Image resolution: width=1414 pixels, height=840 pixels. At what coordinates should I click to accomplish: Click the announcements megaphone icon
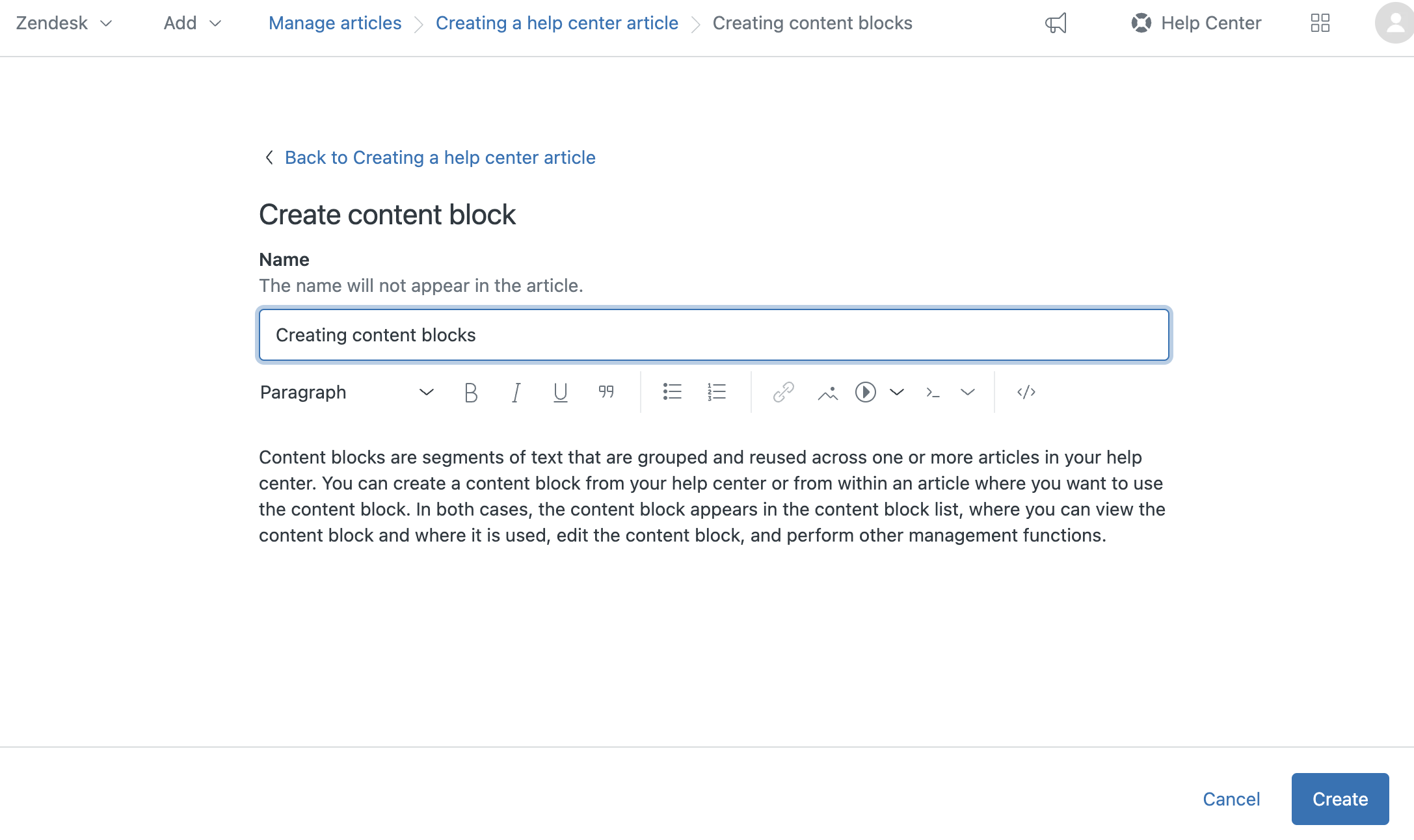(x=1054, y=23)
